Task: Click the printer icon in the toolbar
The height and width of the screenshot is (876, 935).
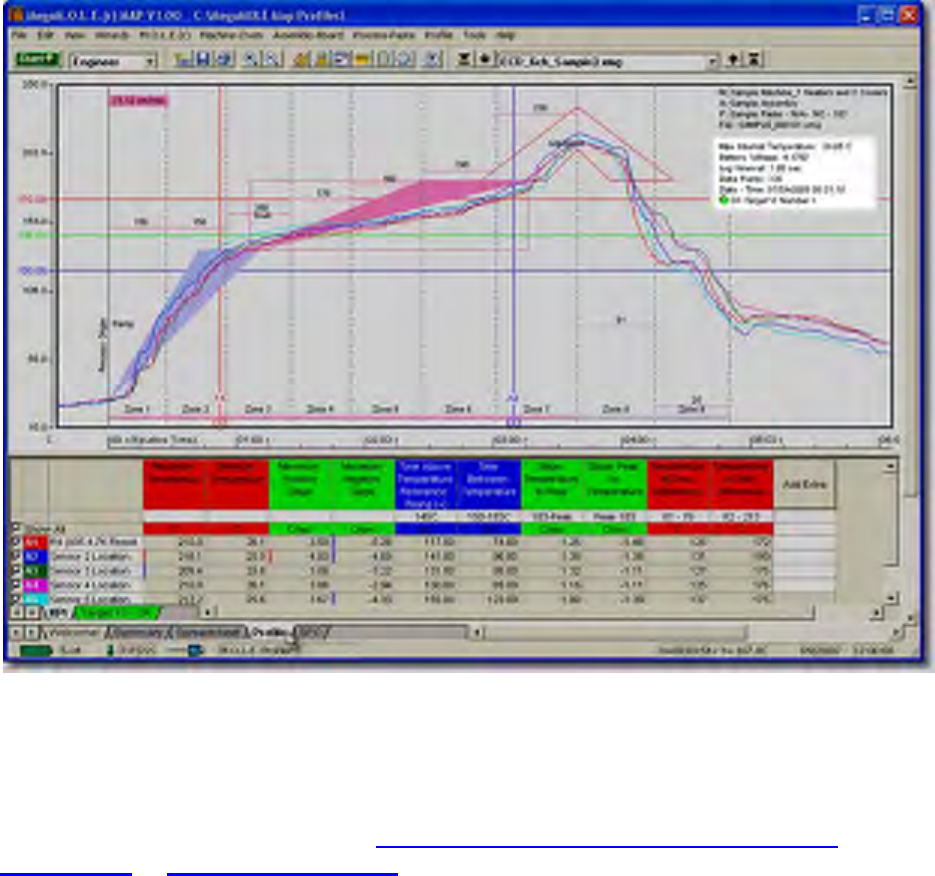Action: 225,59
